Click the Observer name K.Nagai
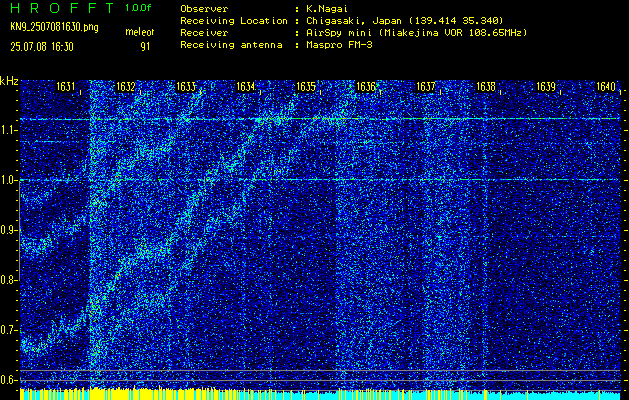629x400 pixels. pyautogui.click(x=326, y=8)
